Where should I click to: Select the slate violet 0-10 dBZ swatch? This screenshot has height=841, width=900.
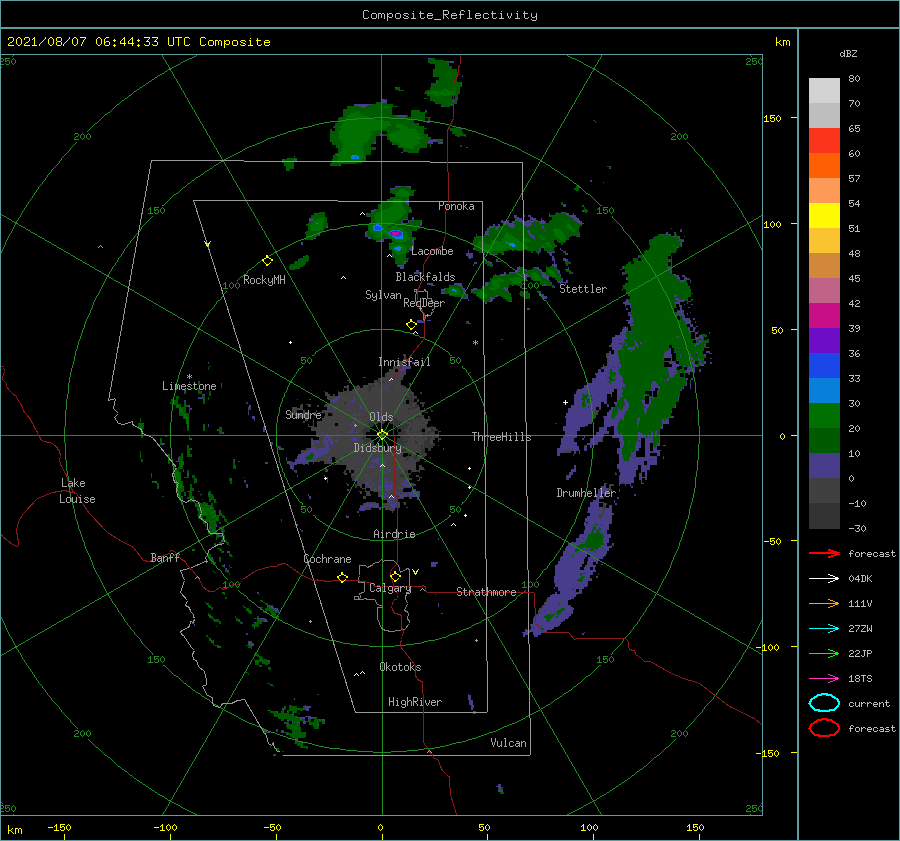tap(824, 466)
